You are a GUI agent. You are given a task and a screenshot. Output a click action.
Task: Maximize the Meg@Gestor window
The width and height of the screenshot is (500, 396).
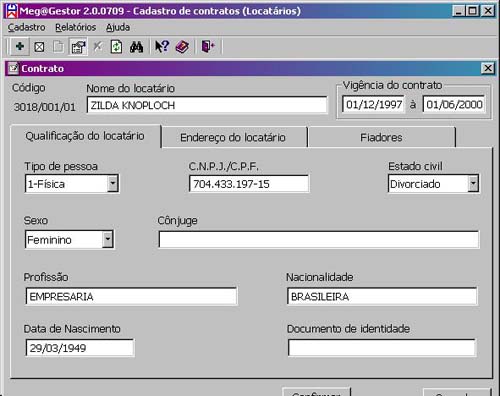tap(473, 11)
